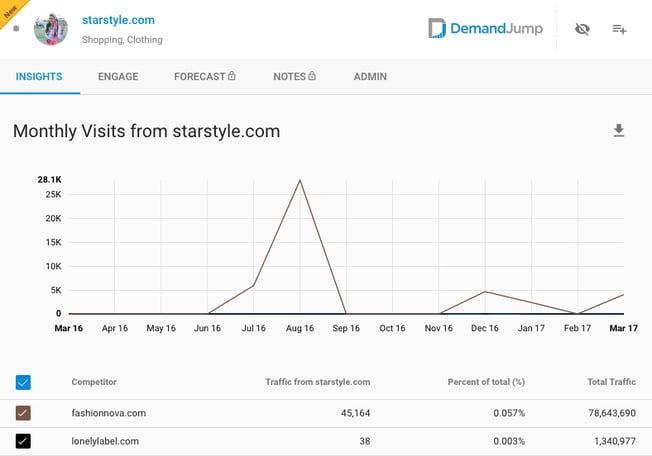Switch to the INSIGHTS tab
This screenshot has height=456, width=652.
39,76
